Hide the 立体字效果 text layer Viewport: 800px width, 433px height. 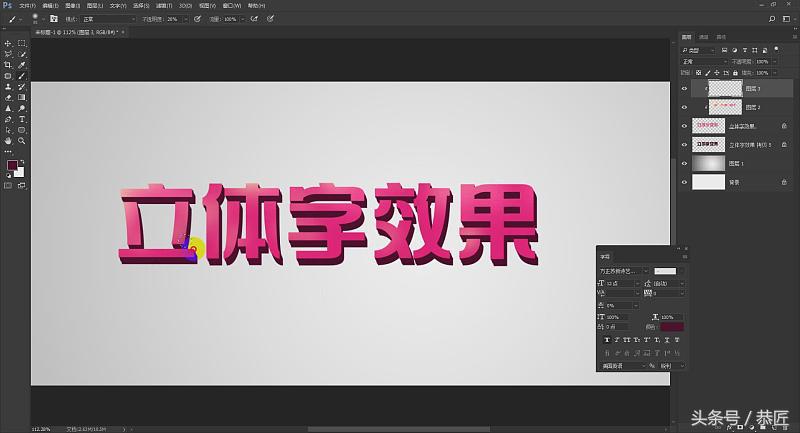click(x=685, y=126)
